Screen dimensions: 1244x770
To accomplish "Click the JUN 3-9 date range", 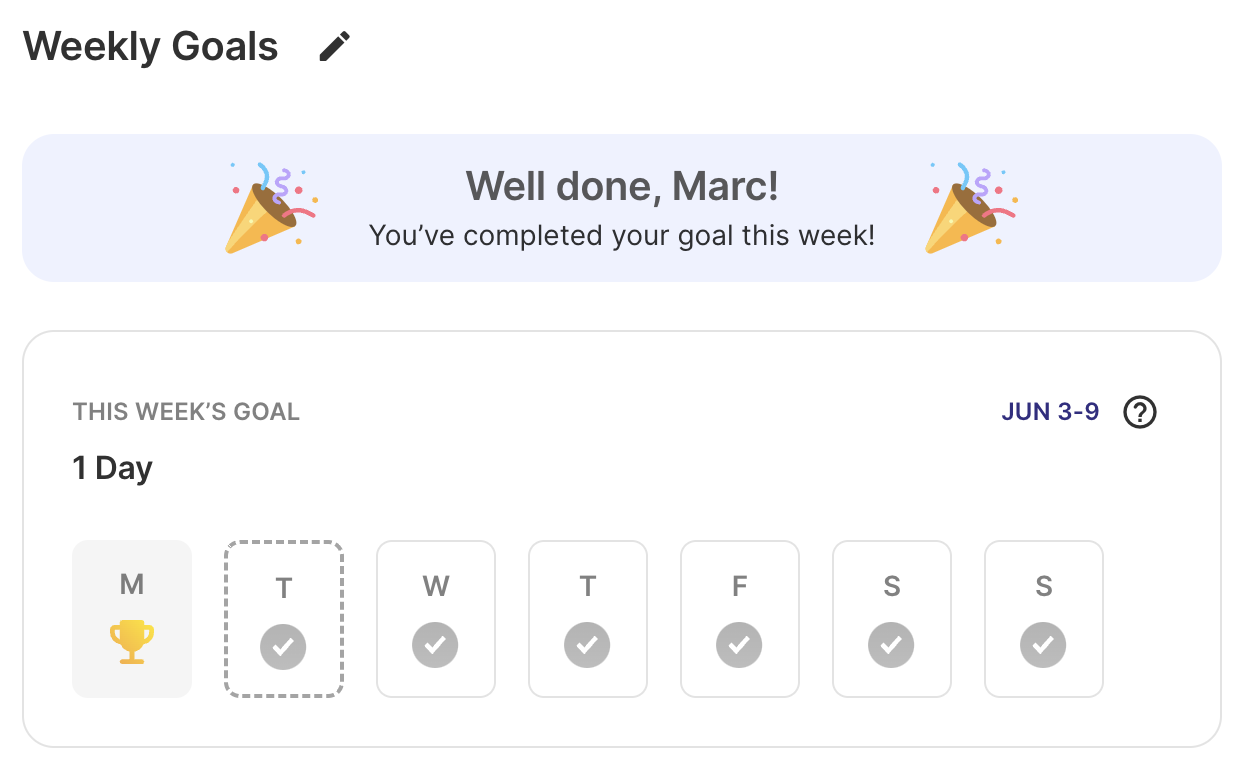I will click(x=1050, y=412).
